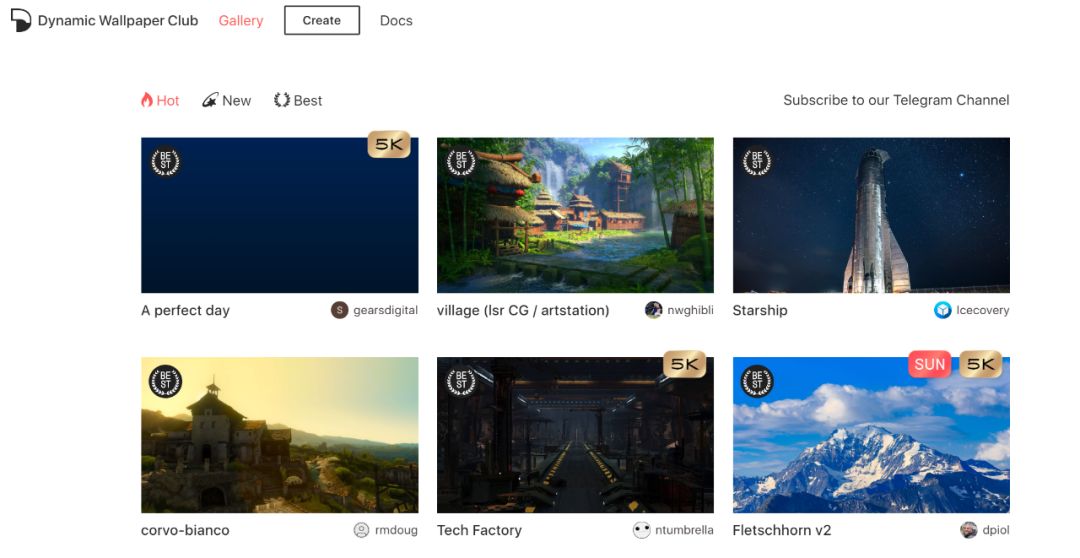Click the title 'Tech Factory'
Image resolution: width=1080 pixels, height=558 pixels.
[x=479, y=530]
